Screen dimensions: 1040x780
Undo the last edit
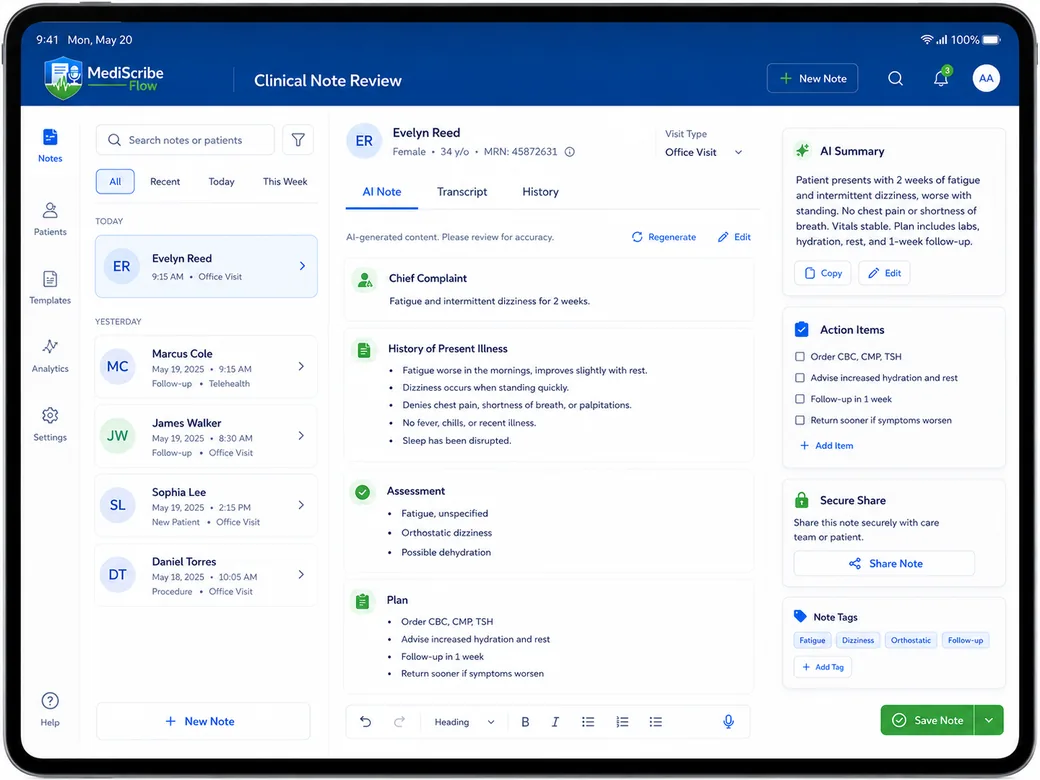point(365,722)
